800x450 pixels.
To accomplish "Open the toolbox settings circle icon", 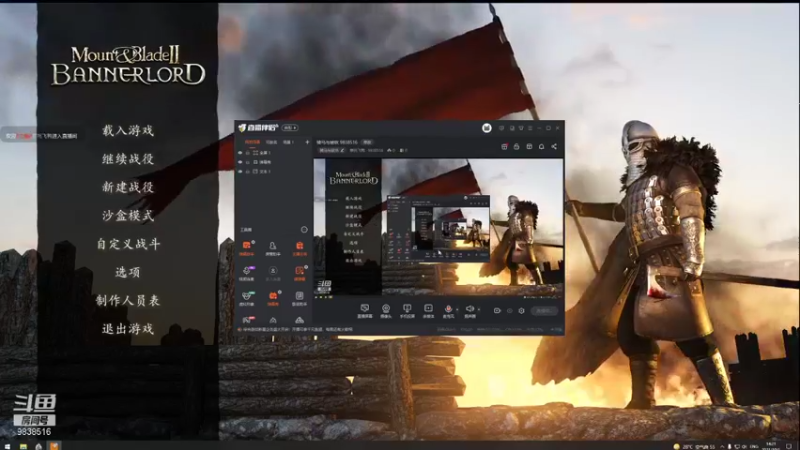I will coord(304,230).
